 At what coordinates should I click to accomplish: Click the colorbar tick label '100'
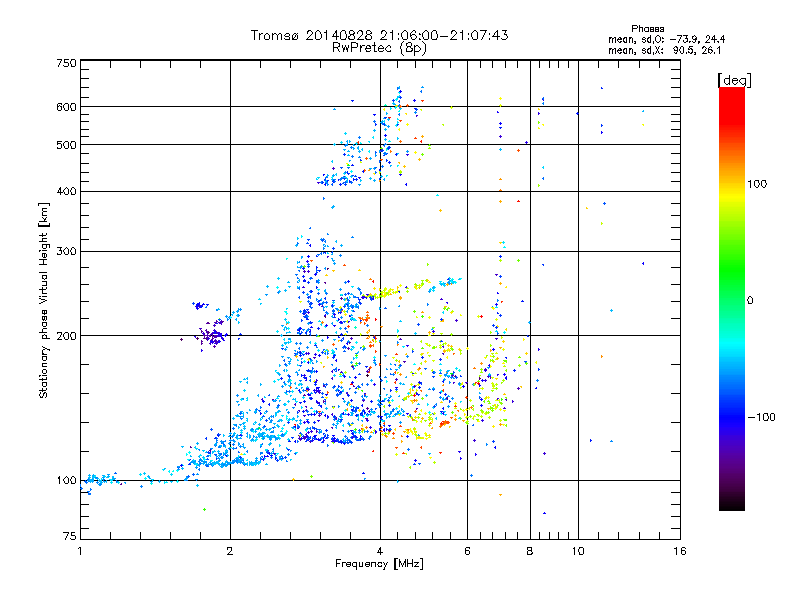coord(757,184)
